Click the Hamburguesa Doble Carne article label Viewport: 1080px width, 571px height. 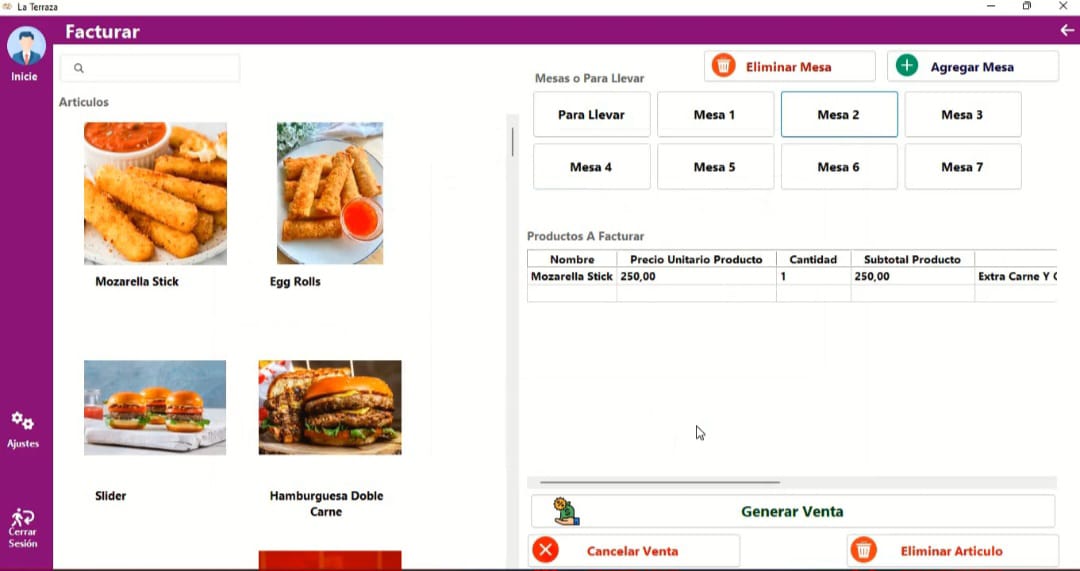[x=326, y=503]
